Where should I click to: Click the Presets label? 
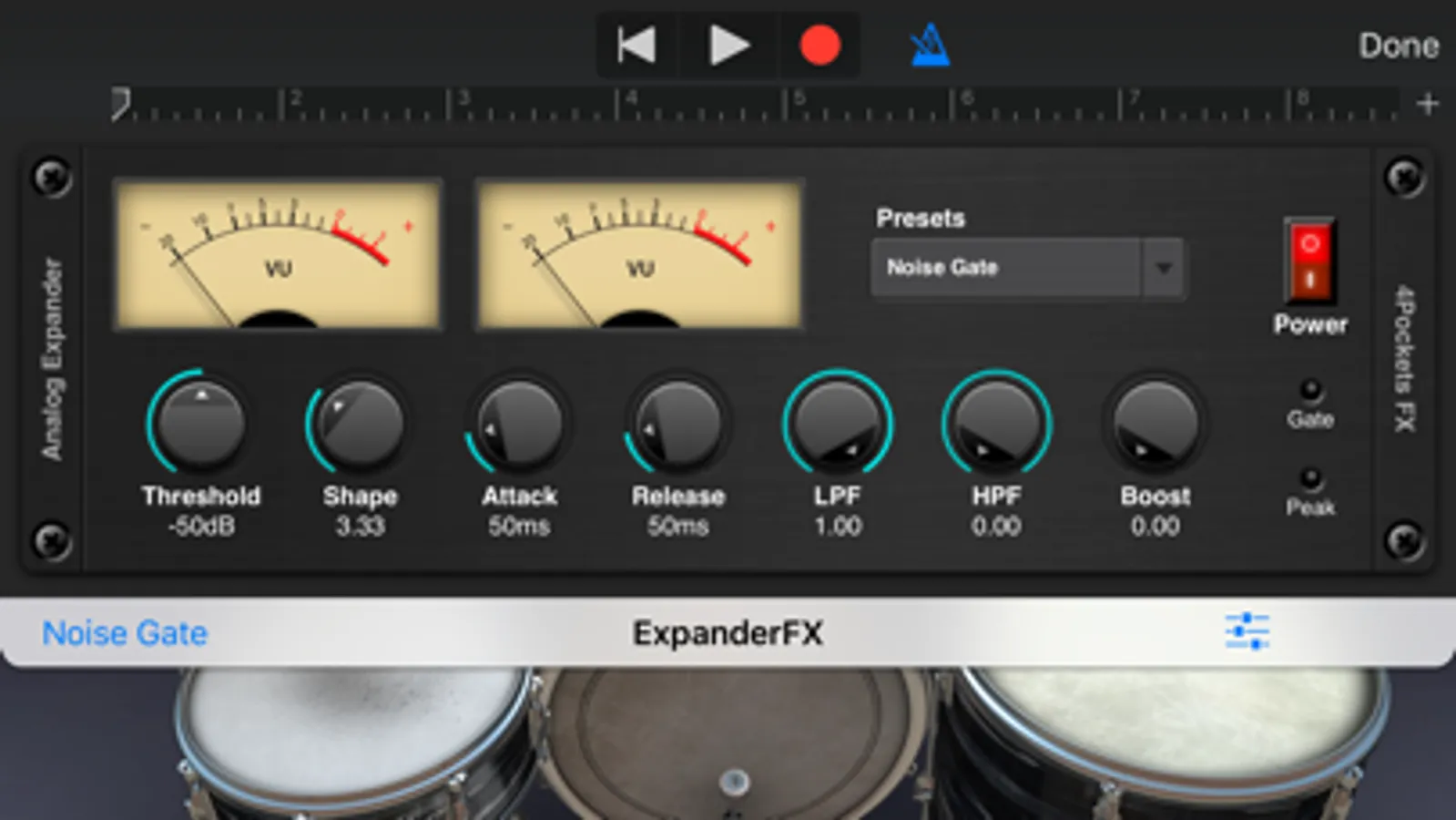pyautogui.click(x=920, y=219)
